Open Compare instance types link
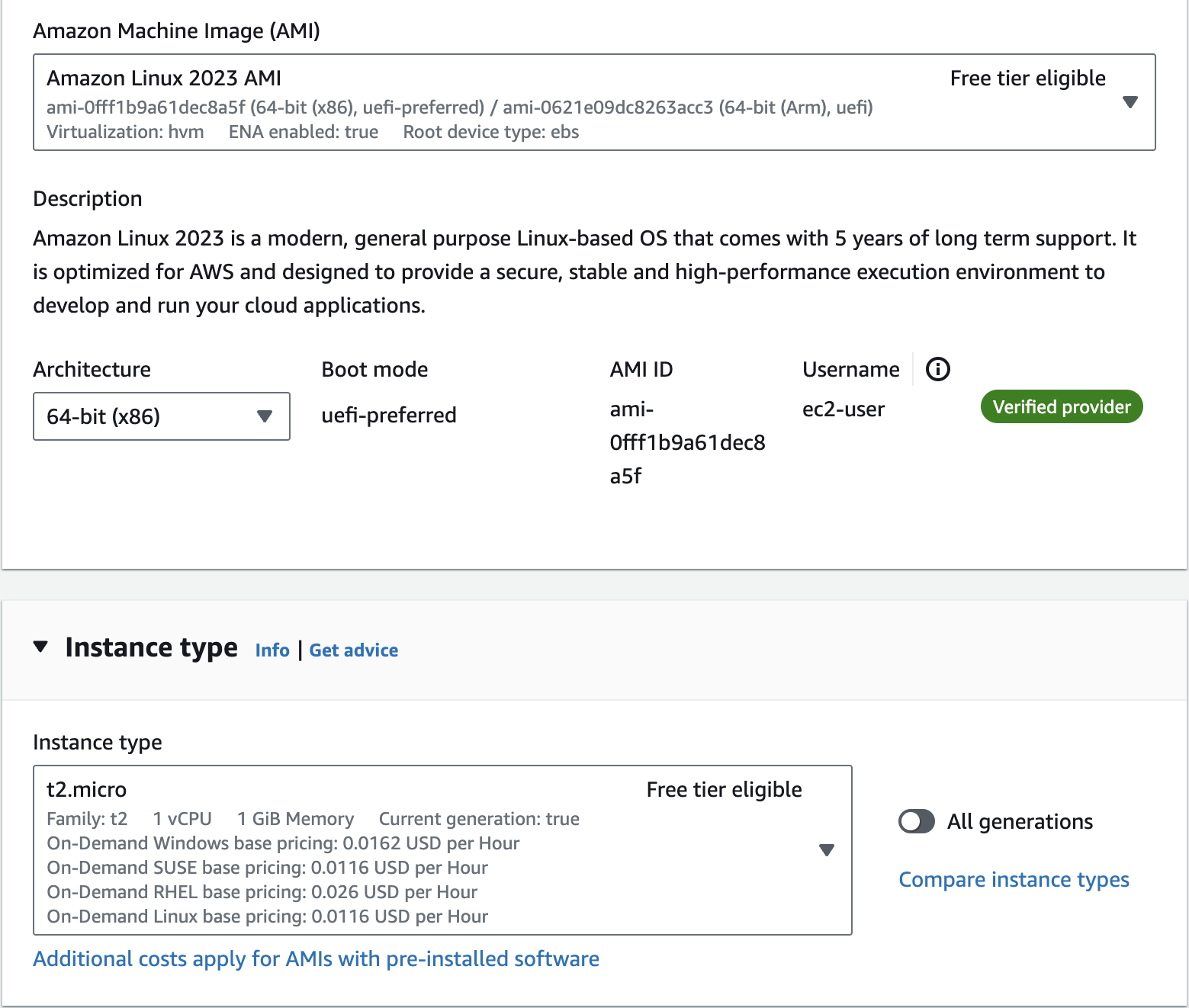The height and width of the screenshot is (1008, 1189). (x=1014, y=880)
